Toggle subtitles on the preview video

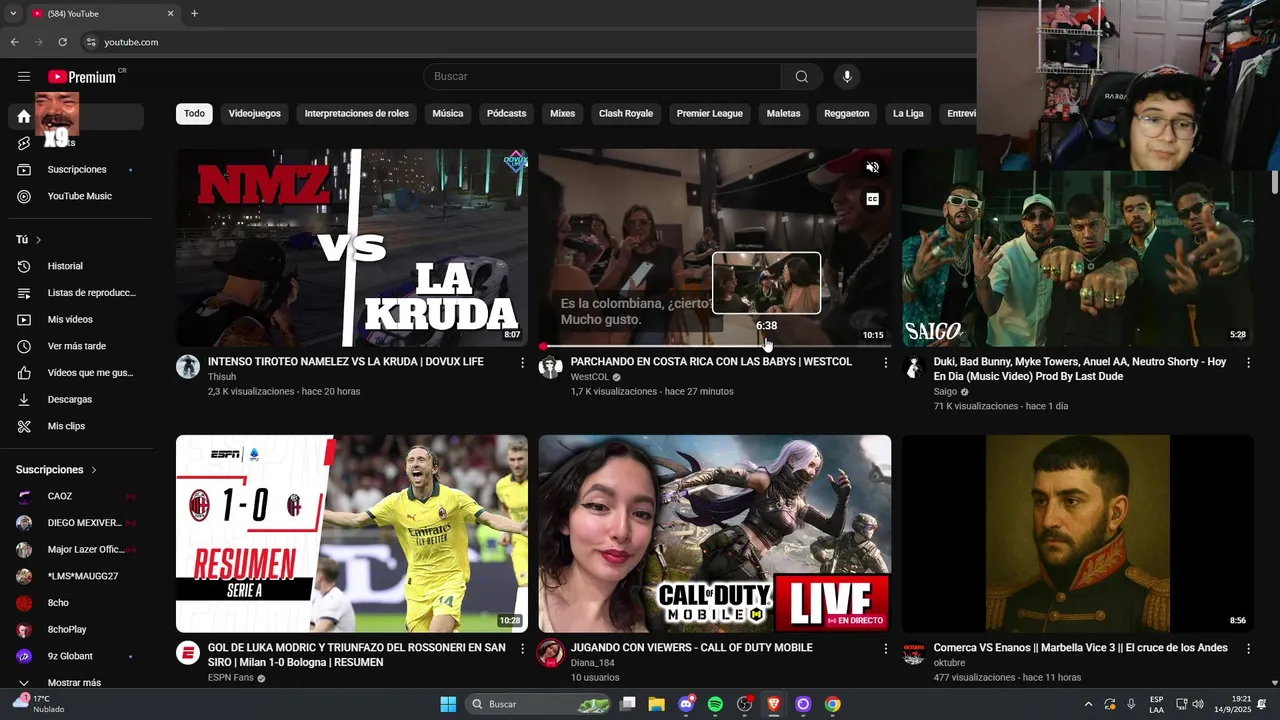(872, 199)
